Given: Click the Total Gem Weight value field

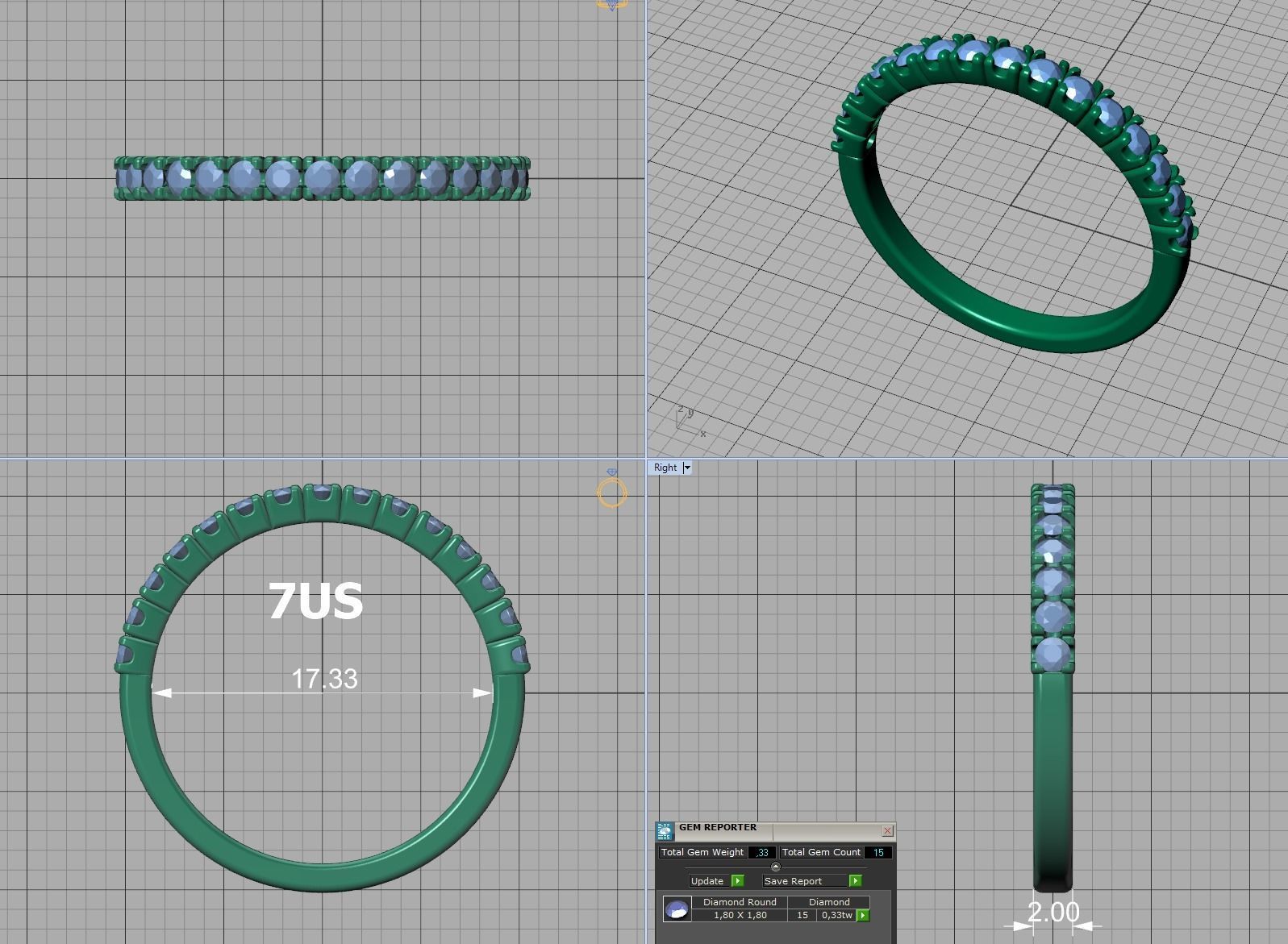Looking at the screenshot, I should click(x=762, y=852).
